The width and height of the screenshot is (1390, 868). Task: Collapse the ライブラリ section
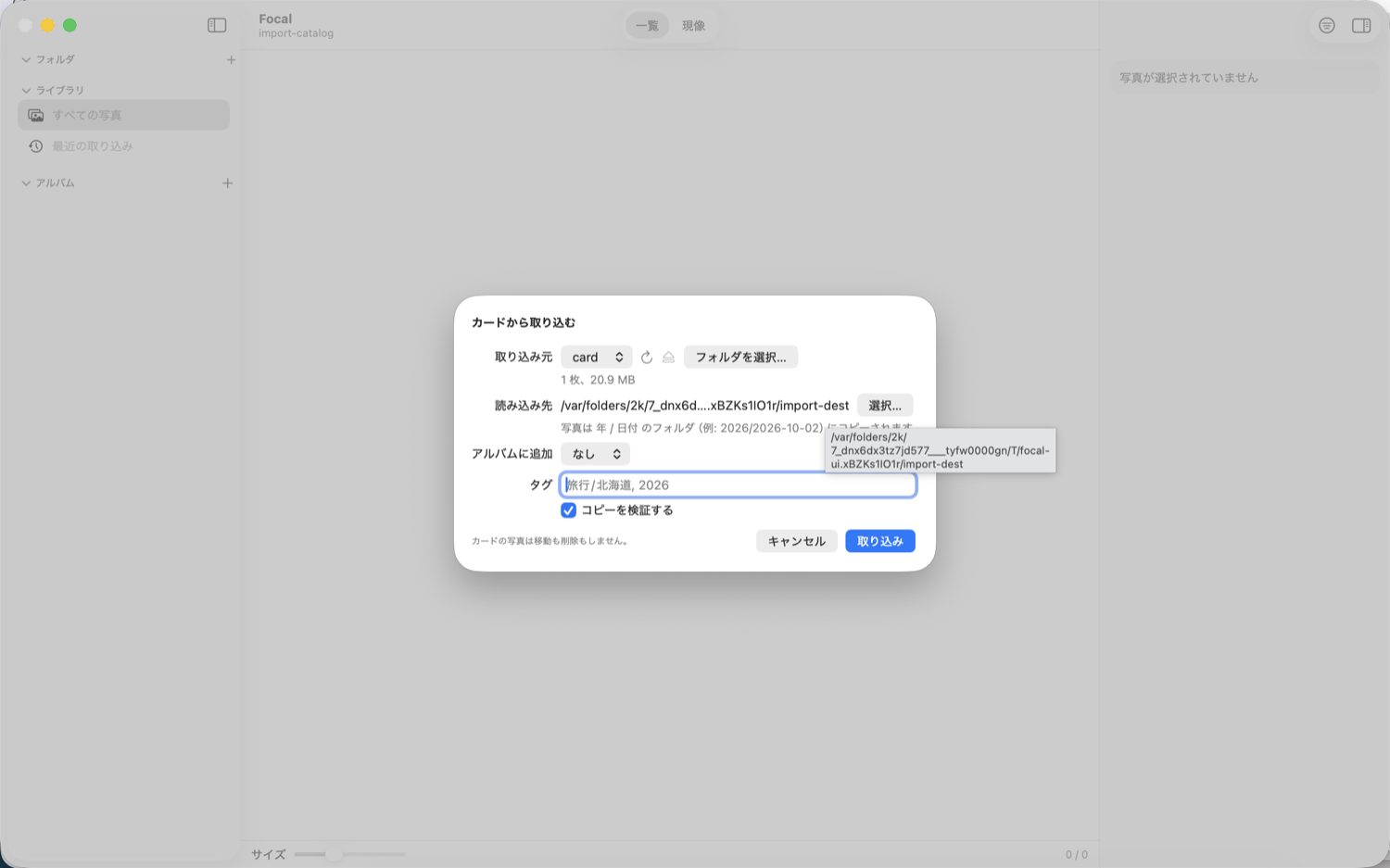point(26,91)
